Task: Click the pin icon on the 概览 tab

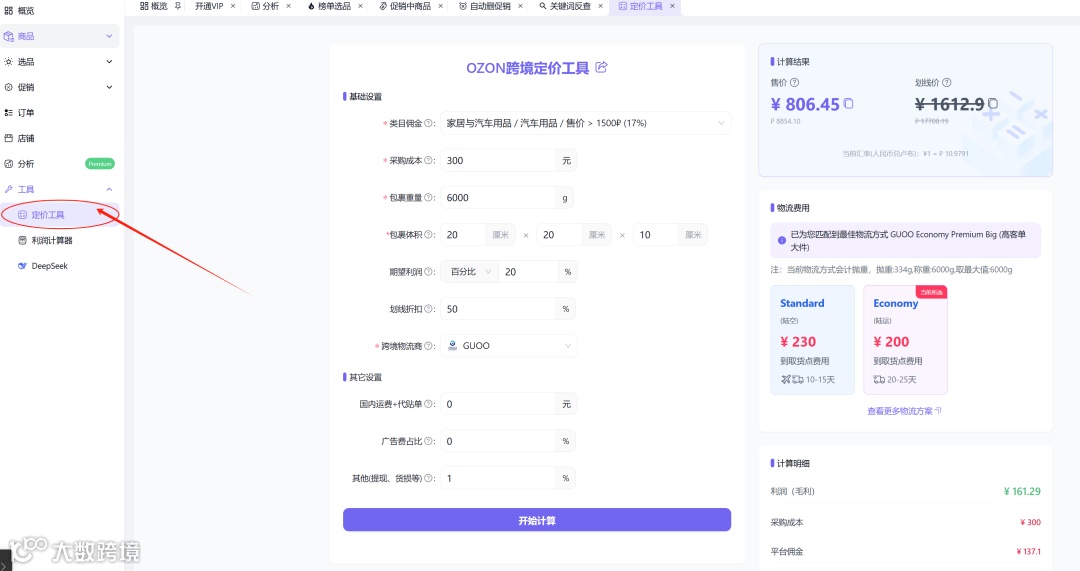Action: coord(178,6)
